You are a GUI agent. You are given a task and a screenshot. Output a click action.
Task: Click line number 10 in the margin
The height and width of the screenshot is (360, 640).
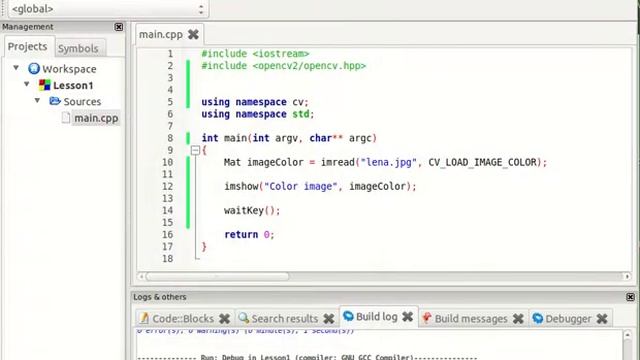coord(167,162)
